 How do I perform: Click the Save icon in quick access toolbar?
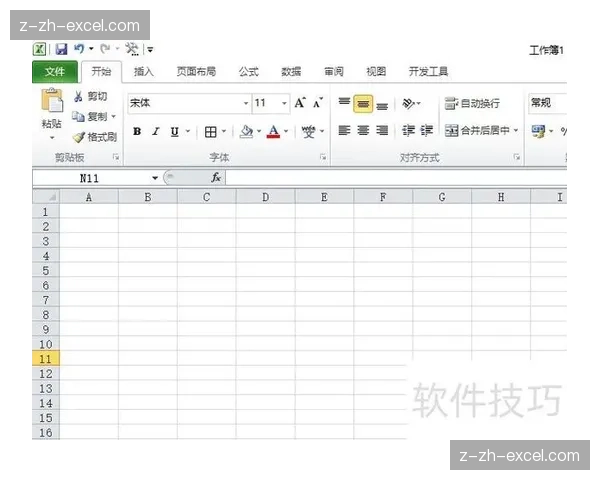pyautogui.click(x=61, y=49)
